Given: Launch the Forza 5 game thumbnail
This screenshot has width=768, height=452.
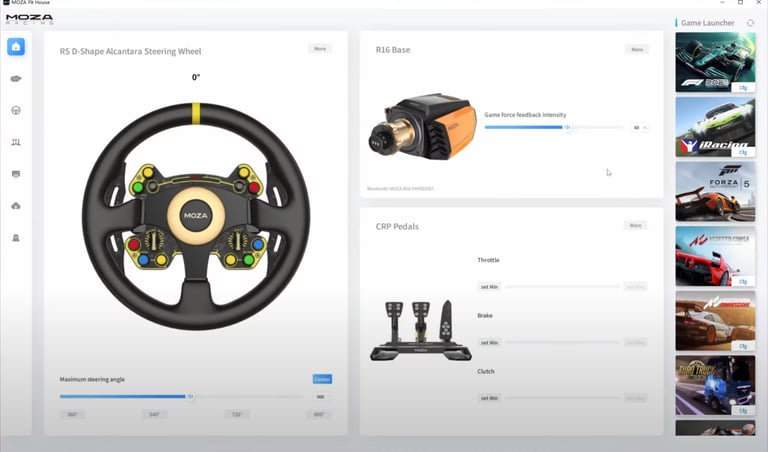Looking at the screenshot, I should [x=715, y=191].
